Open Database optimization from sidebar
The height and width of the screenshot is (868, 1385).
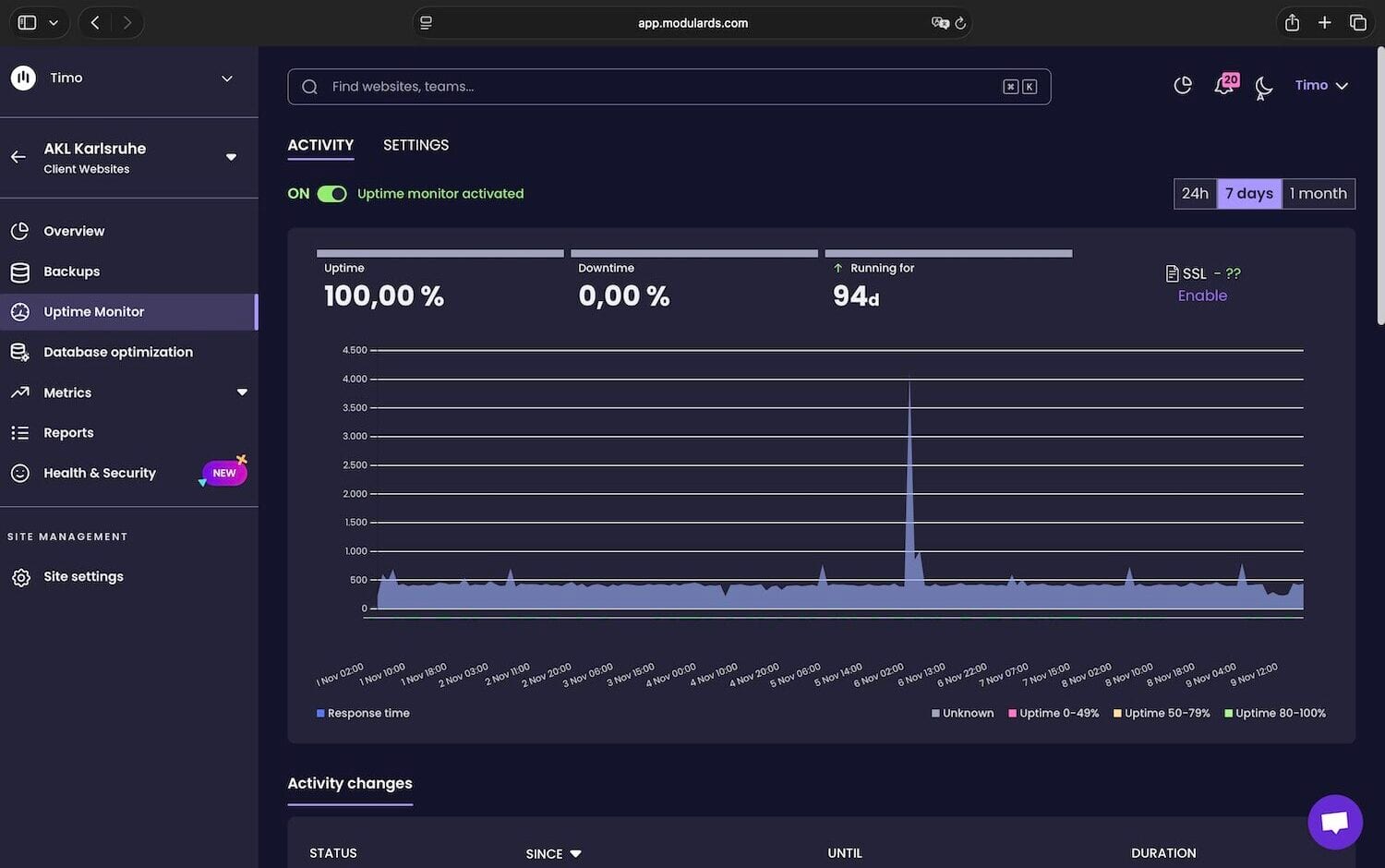(117, 352)
